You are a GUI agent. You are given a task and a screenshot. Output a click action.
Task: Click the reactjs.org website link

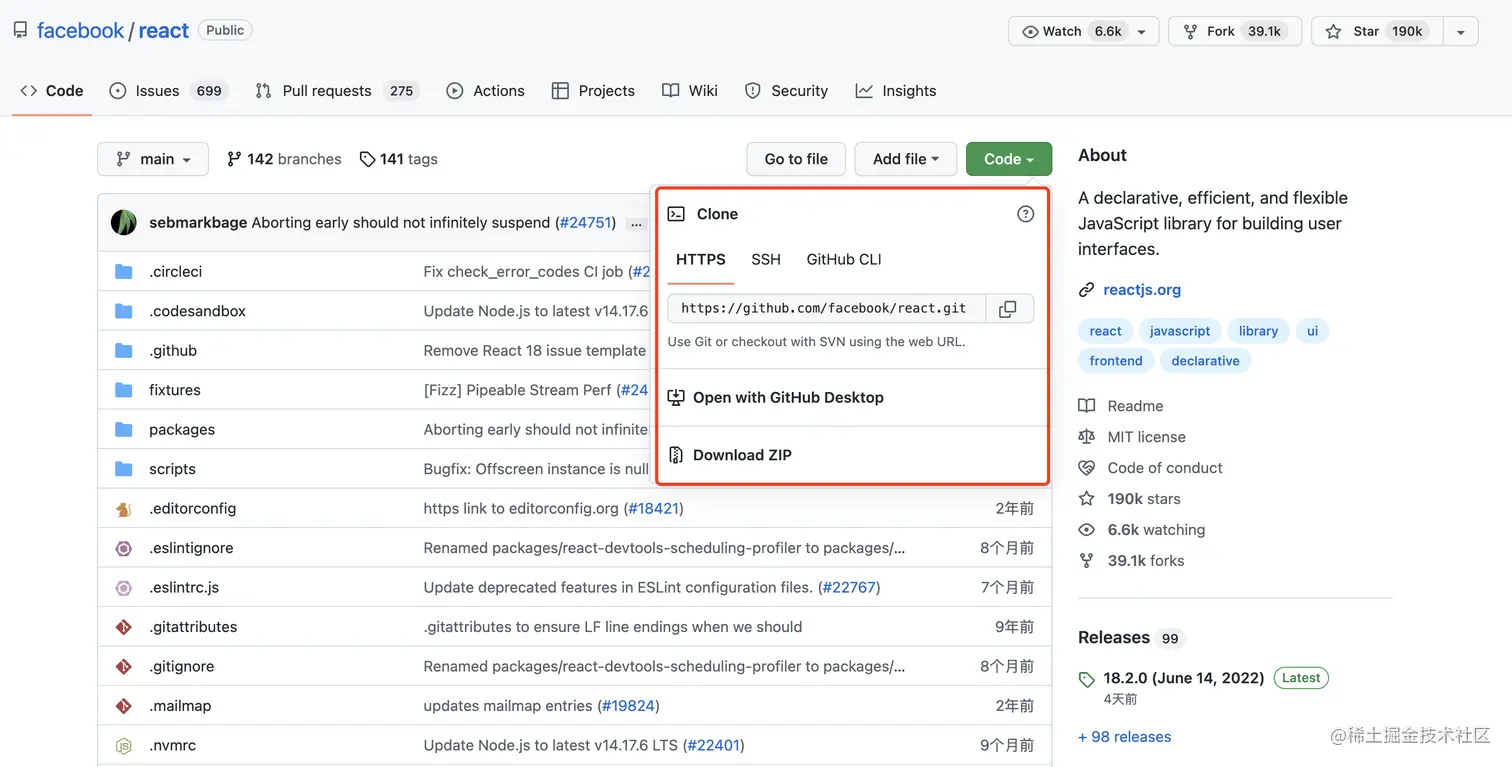1142,290
